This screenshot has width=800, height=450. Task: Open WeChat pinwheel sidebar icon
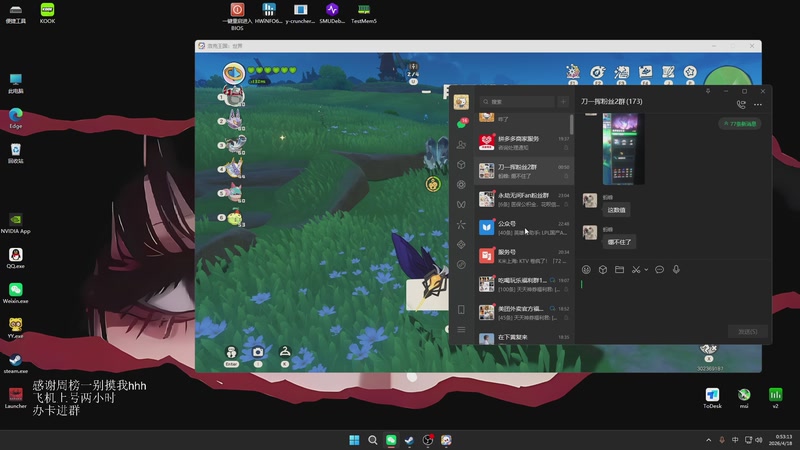coord(461,224)
